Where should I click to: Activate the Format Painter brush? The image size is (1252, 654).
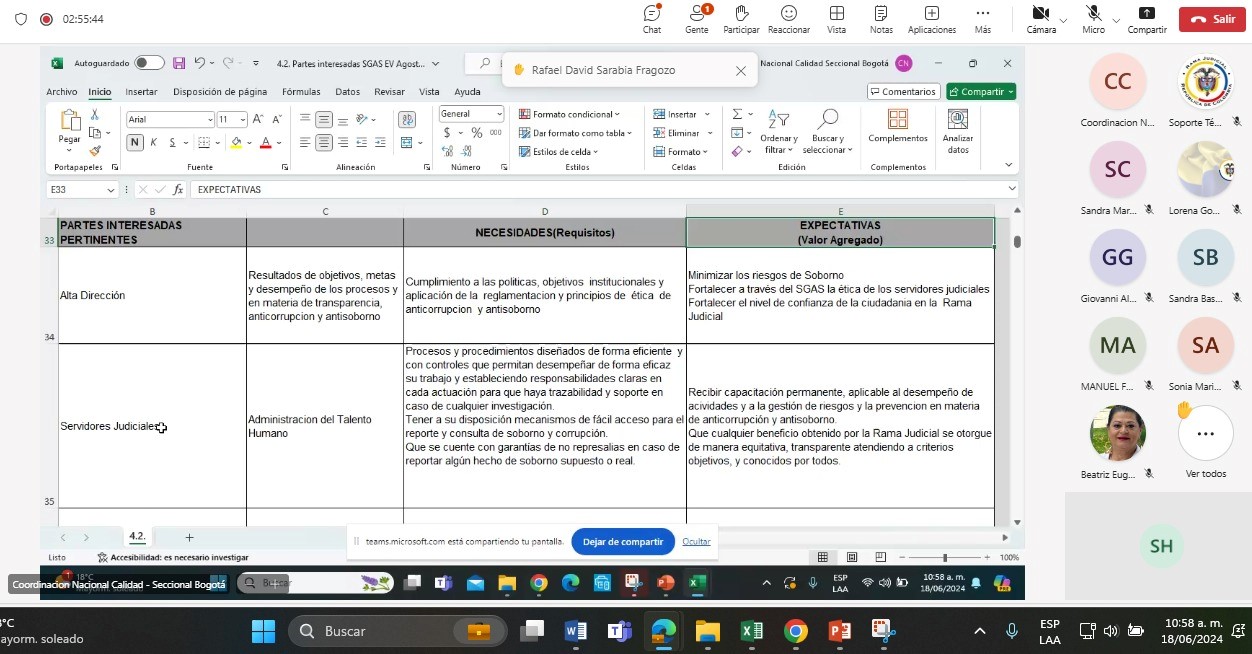[x=95, y=151]
